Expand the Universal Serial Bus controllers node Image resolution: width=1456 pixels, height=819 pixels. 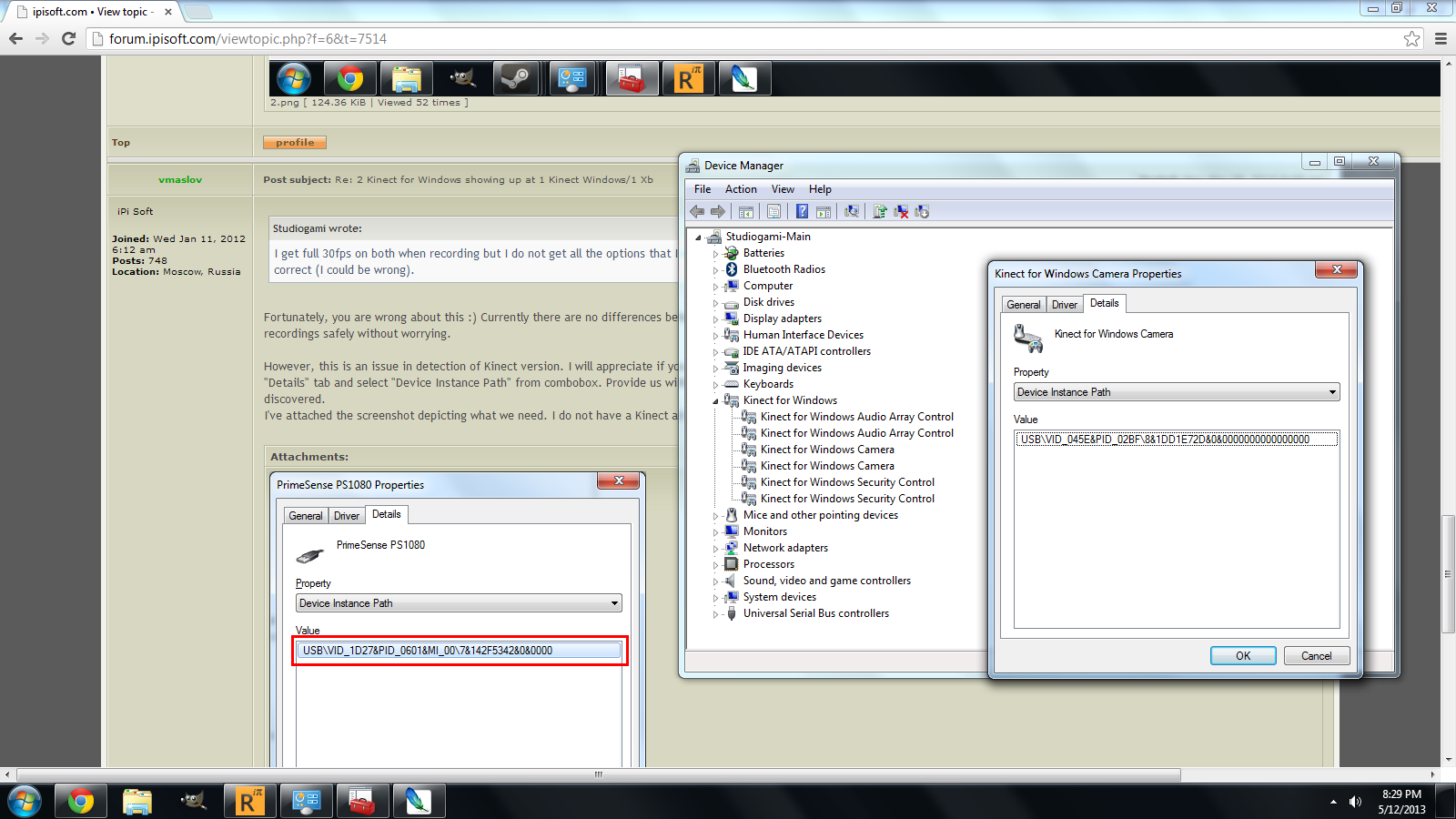715,614
